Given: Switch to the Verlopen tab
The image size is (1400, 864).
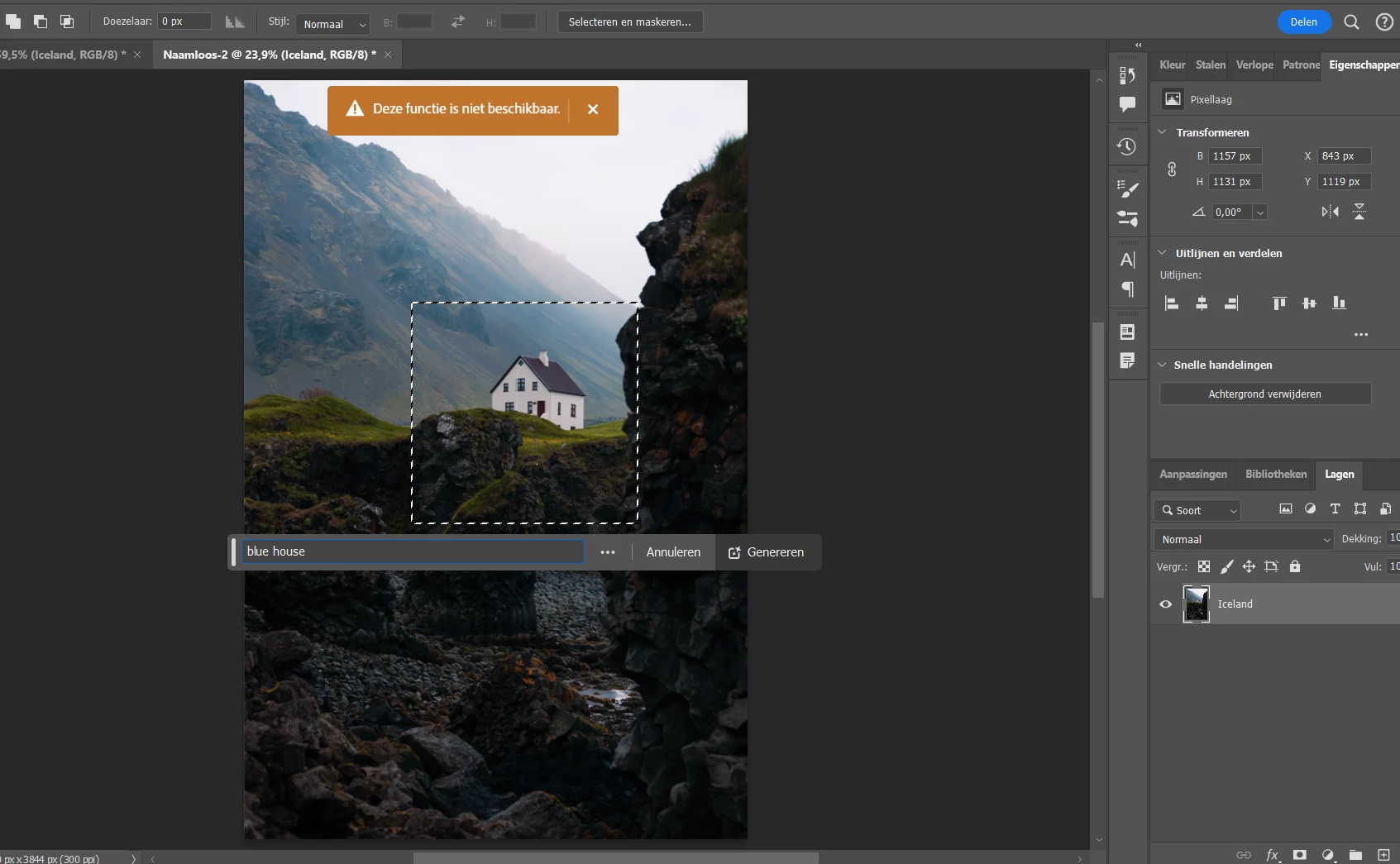Looking at the screenshot, I should 1254,64.
